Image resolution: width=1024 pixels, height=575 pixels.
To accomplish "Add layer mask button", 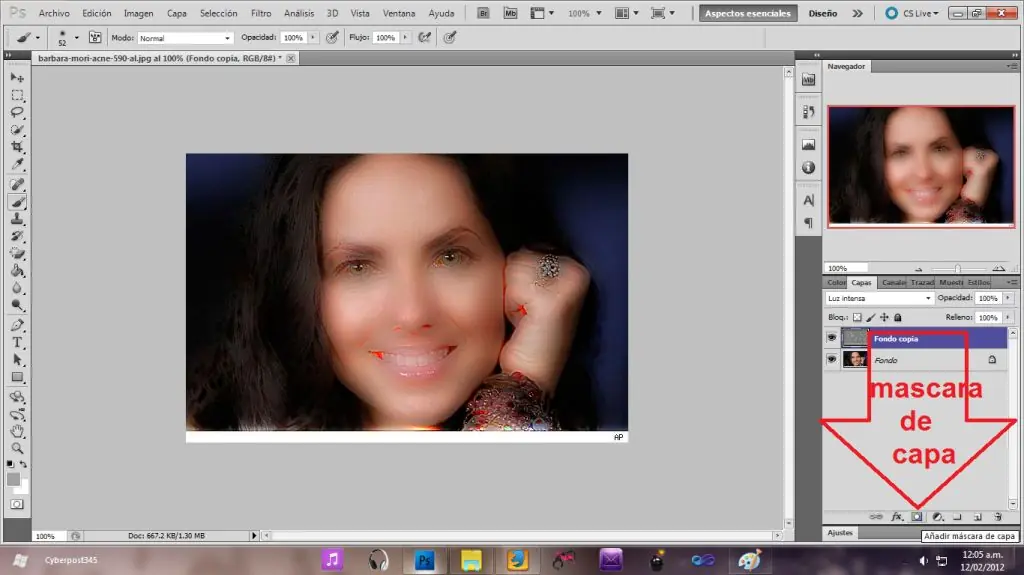I will (917, 517).
